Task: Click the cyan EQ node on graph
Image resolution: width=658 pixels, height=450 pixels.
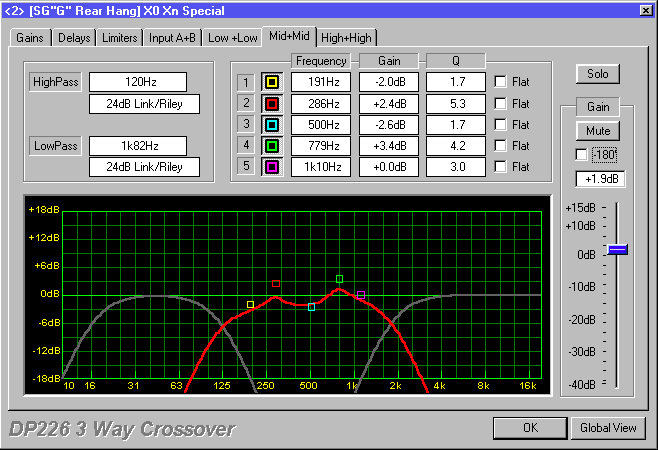Action: tap(312, 307)
